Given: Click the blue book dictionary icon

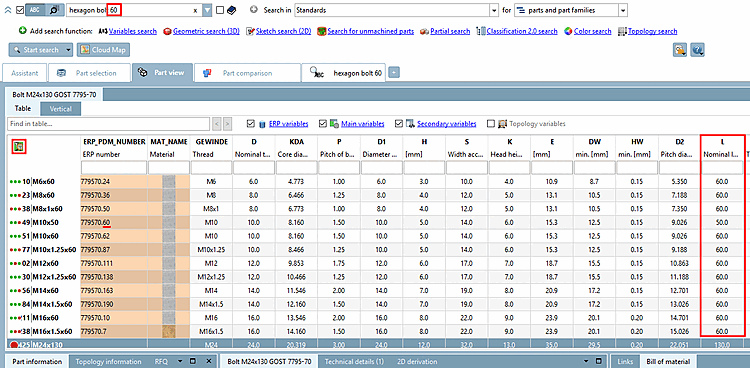Looking at the screenshot, I should 231,10.
